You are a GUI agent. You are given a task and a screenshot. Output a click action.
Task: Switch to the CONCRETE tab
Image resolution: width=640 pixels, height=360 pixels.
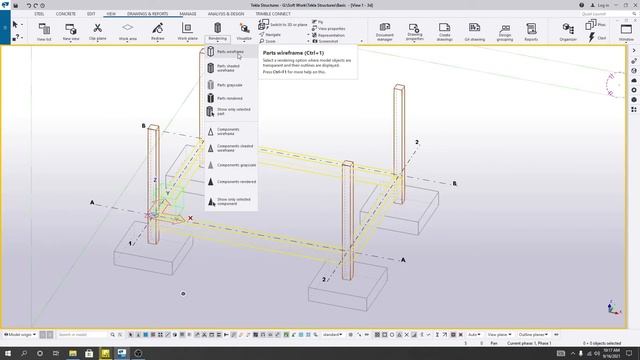click(66, 14)
